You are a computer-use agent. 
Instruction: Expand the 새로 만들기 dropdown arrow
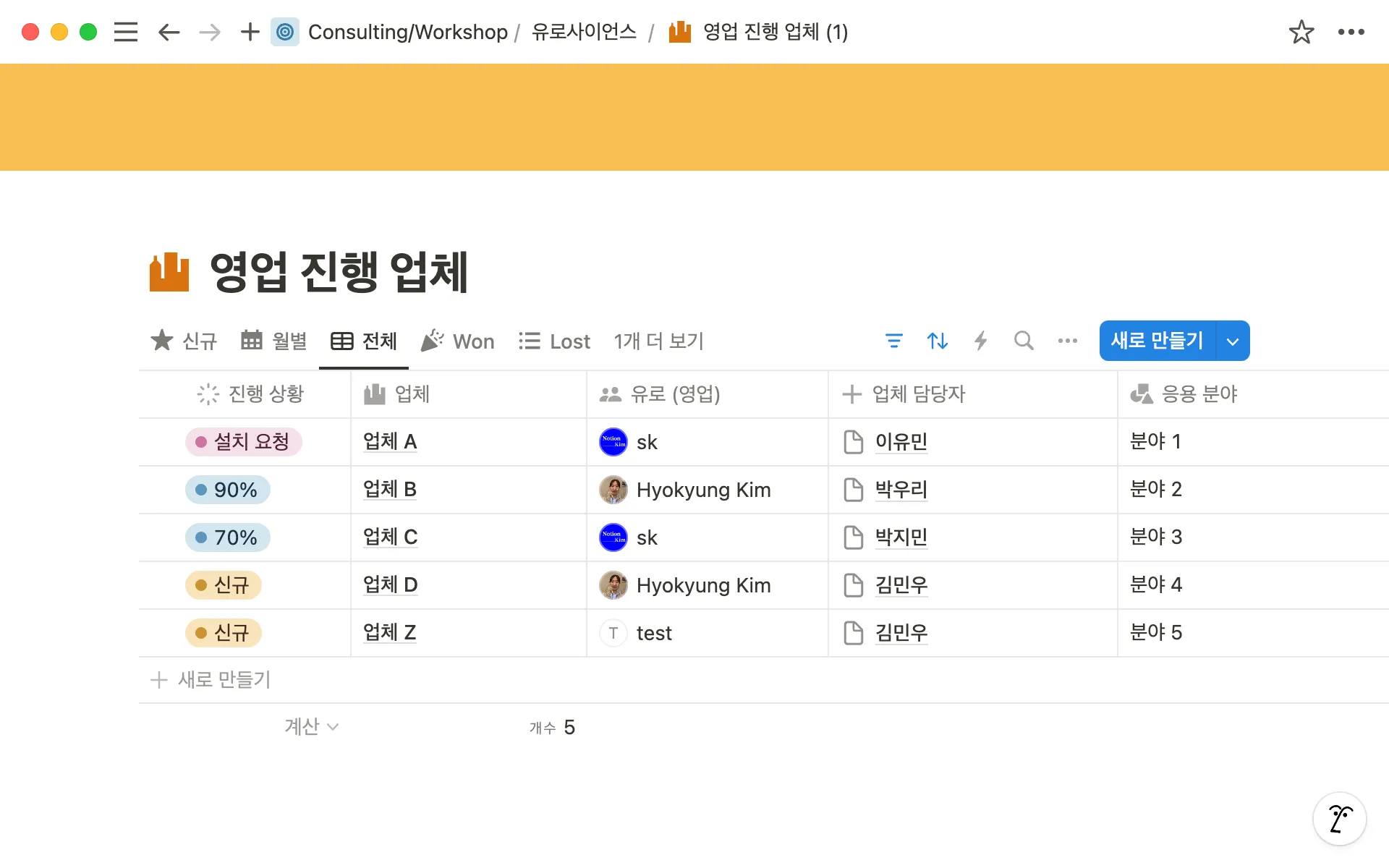(1233, 341)
